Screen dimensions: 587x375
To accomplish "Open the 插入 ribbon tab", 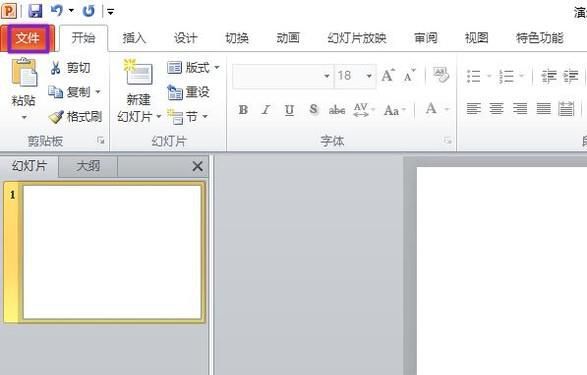I will click(x=134, y=38).
